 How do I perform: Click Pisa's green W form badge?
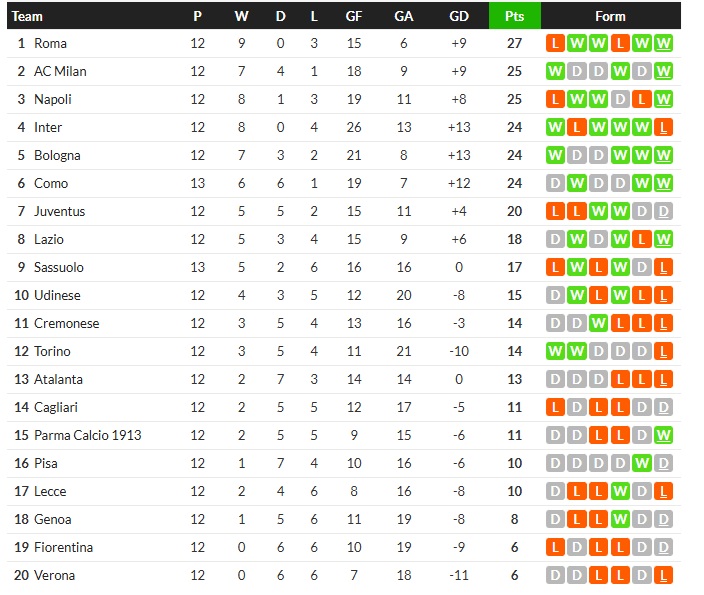642,463
